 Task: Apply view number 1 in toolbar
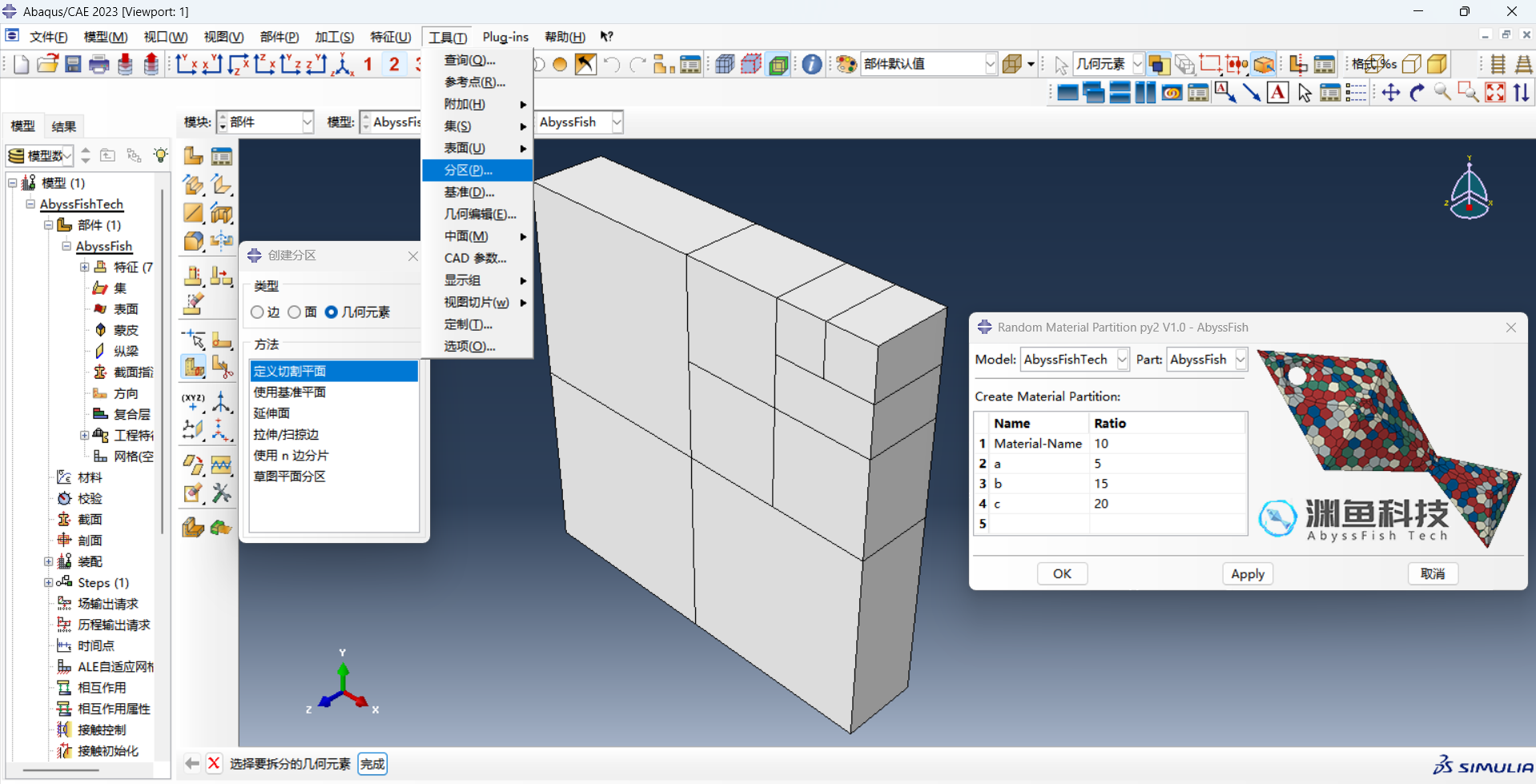click(368, 64)
